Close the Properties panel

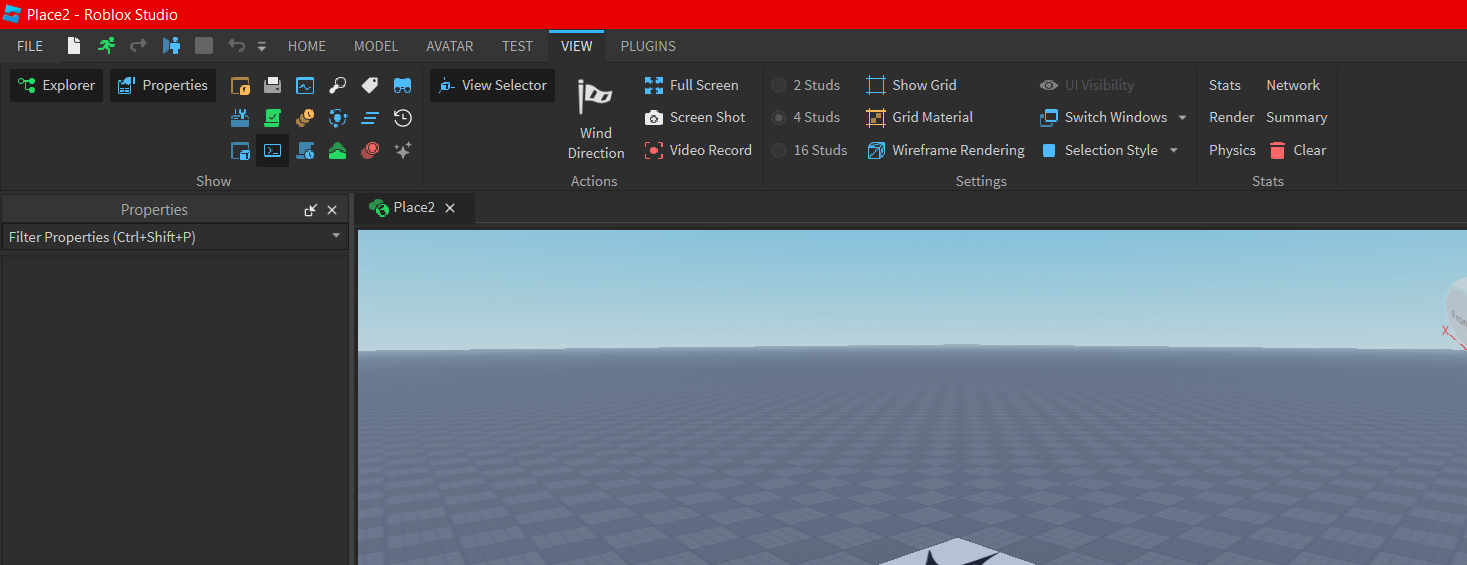coord(332,210)
